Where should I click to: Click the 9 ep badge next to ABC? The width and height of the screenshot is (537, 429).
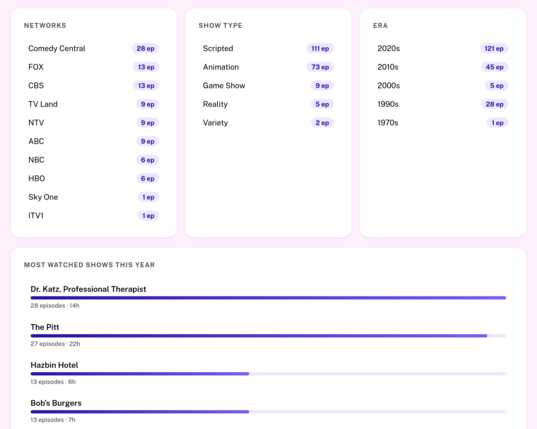[148, 141]
